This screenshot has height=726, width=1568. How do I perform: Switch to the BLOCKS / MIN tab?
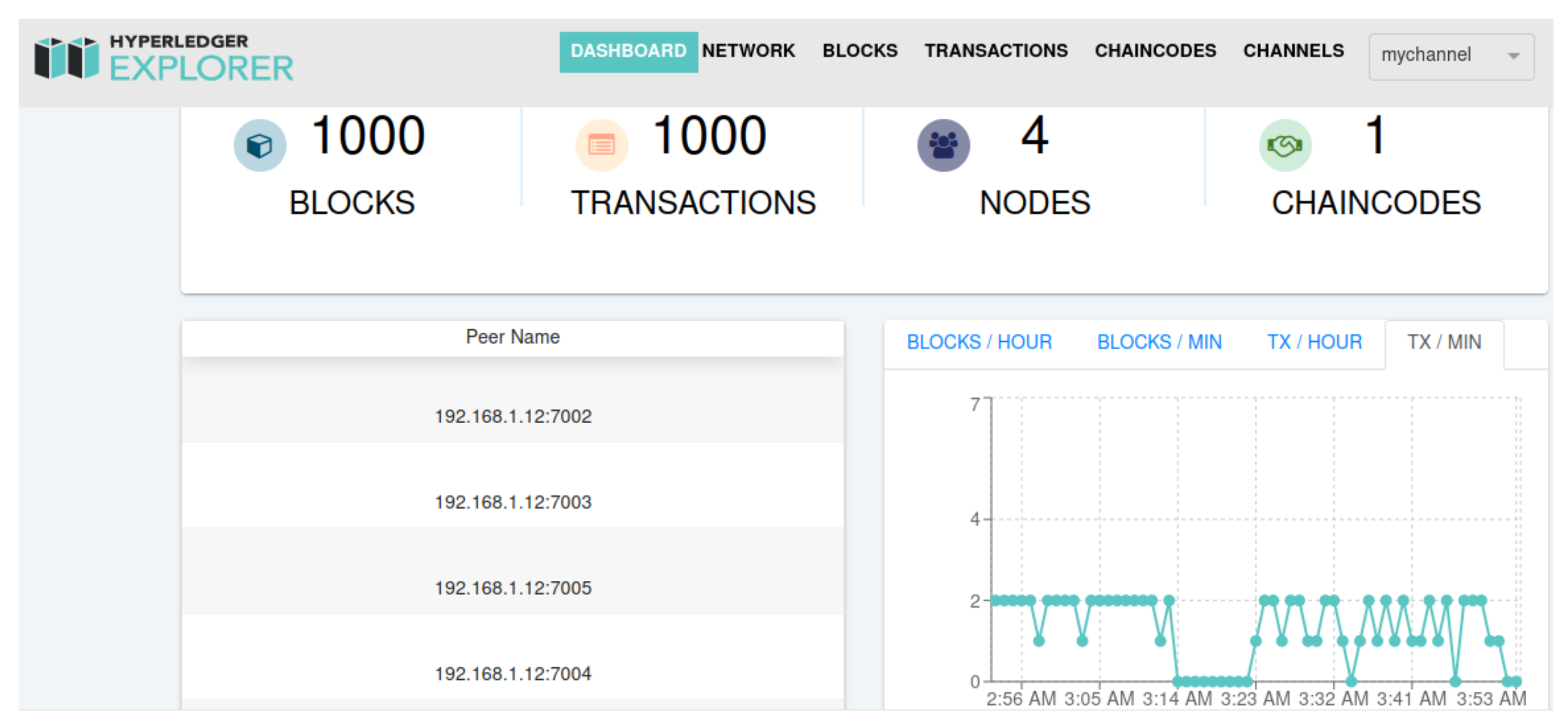click(1159, 342)
